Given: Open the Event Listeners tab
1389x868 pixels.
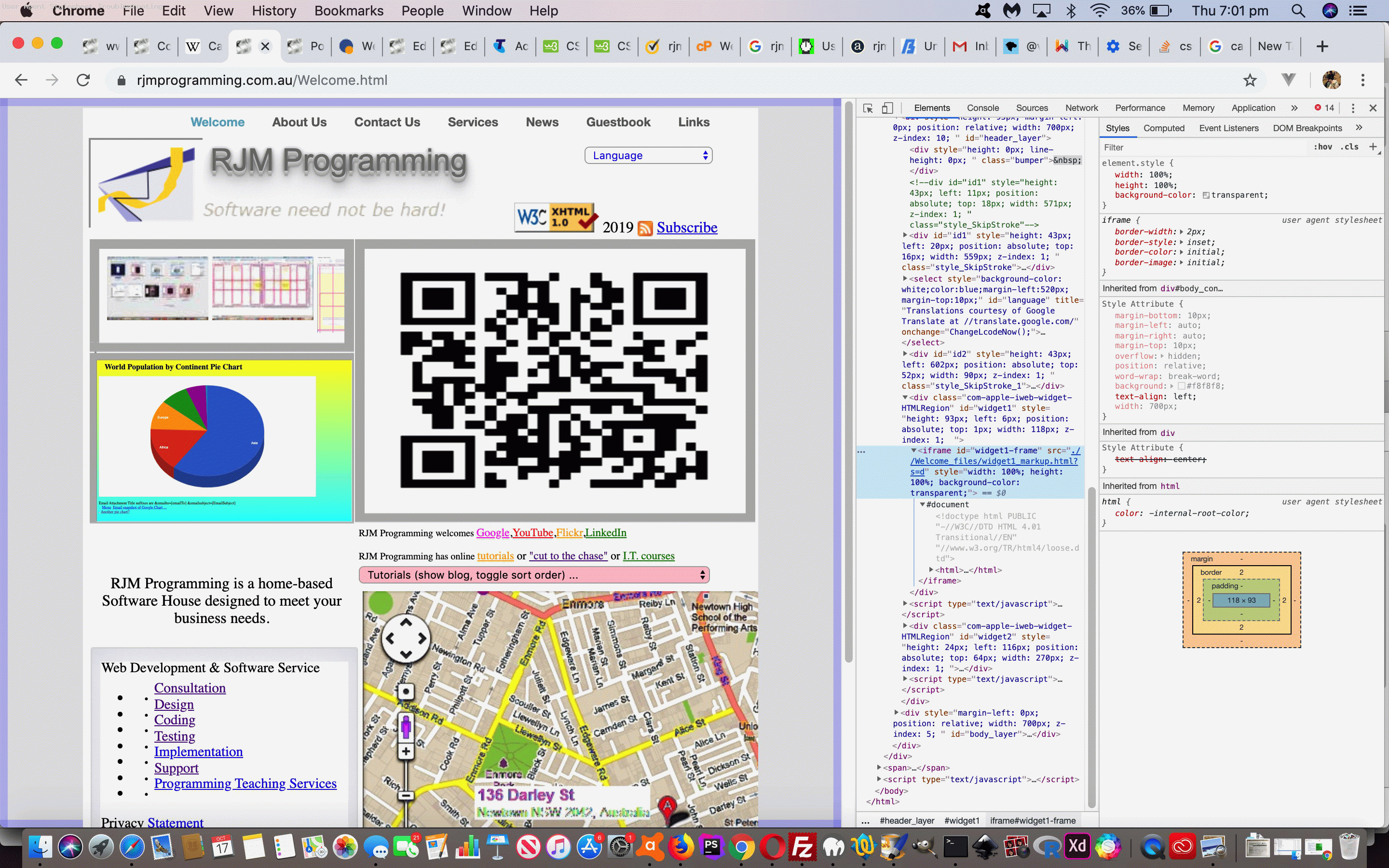Looking at the screenshot, I should pos(1228,128).
